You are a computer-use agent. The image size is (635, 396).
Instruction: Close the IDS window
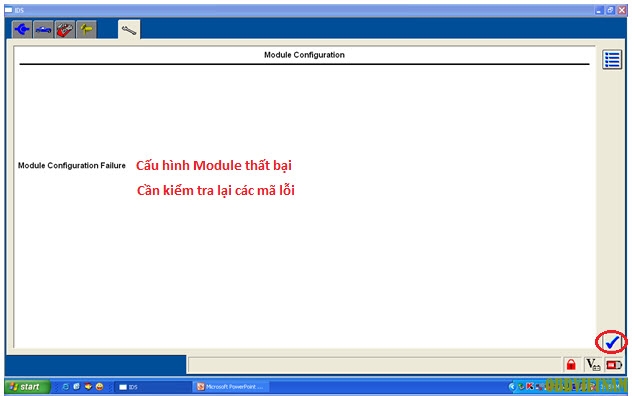pyautogui.click(x=622, y=10)
